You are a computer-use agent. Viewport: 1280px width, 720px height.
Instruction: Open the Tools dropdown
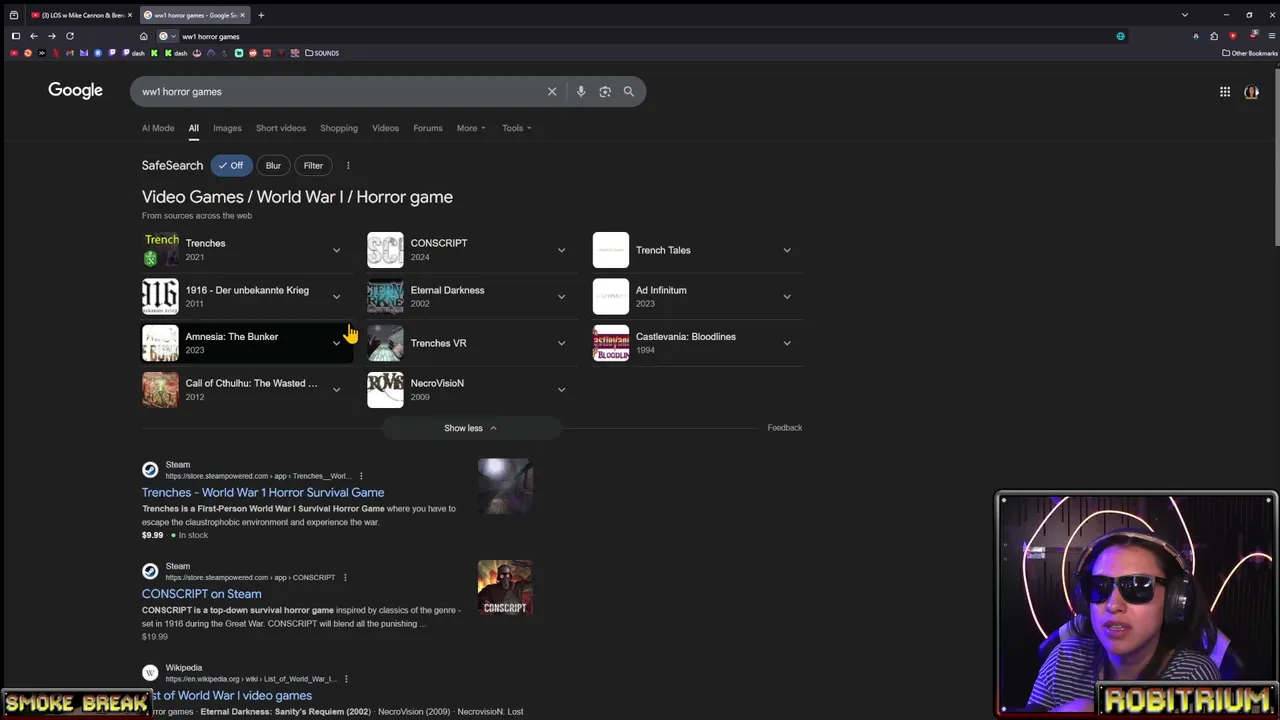pos(517,128)
